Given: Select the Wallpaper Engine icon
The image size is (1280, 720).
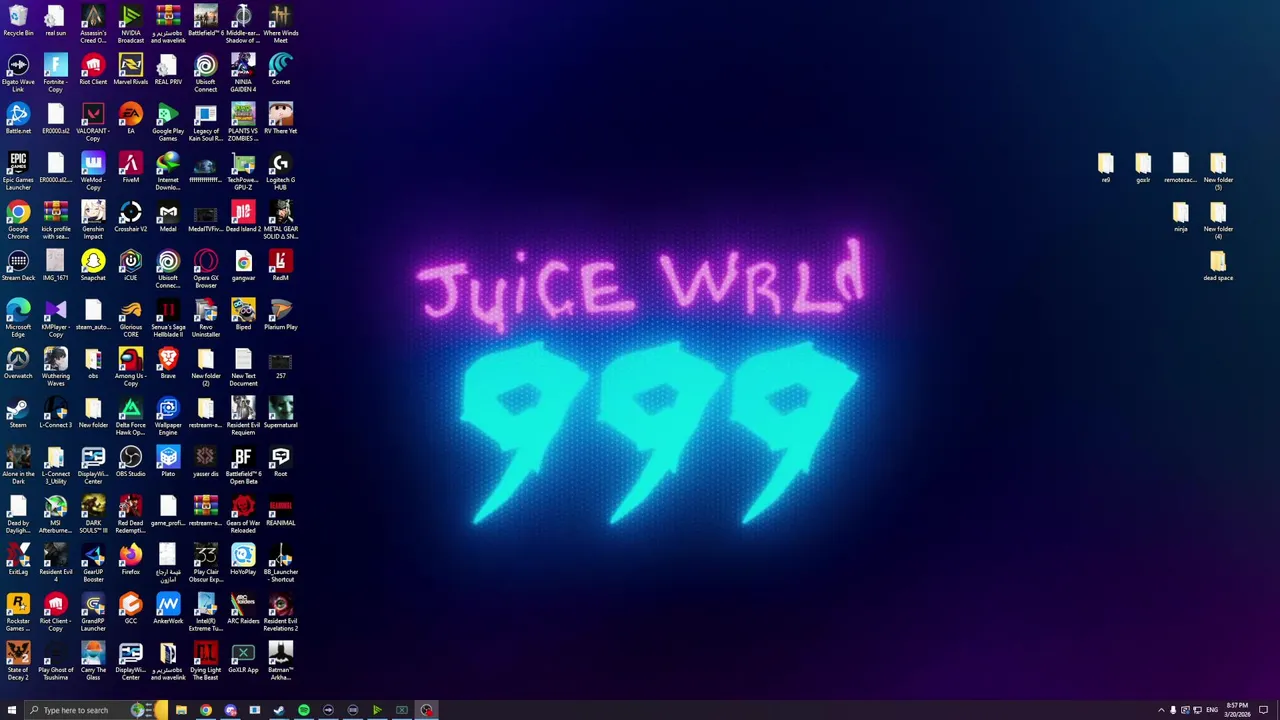Looking at the screenshot, I should pyautogui.click(x=168, y=416).
